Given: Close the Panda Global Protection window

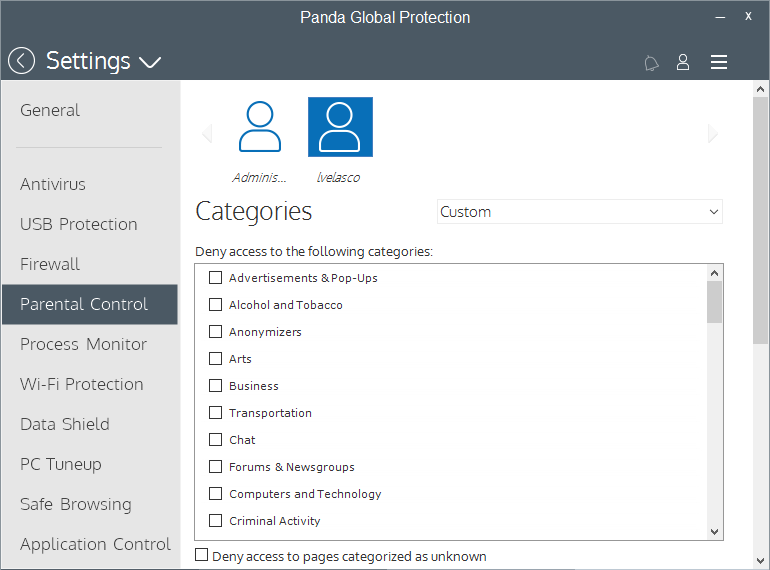Looking at the screenshot, I should [748, 16].
